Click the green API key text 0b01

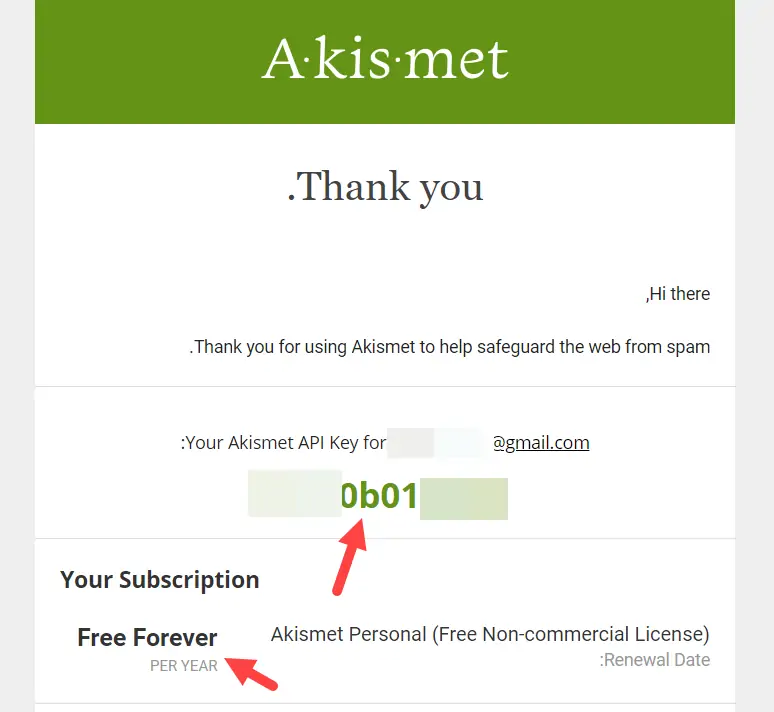(x=380, y=496)
